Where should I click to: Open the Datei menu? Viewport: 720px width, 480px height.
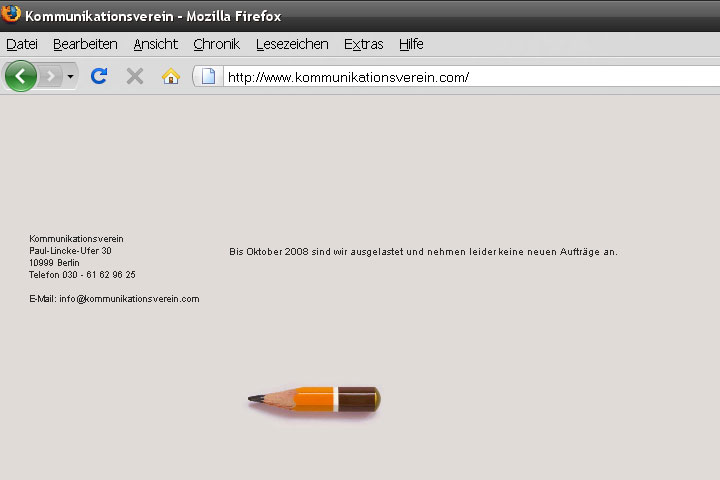click(22, 44)
